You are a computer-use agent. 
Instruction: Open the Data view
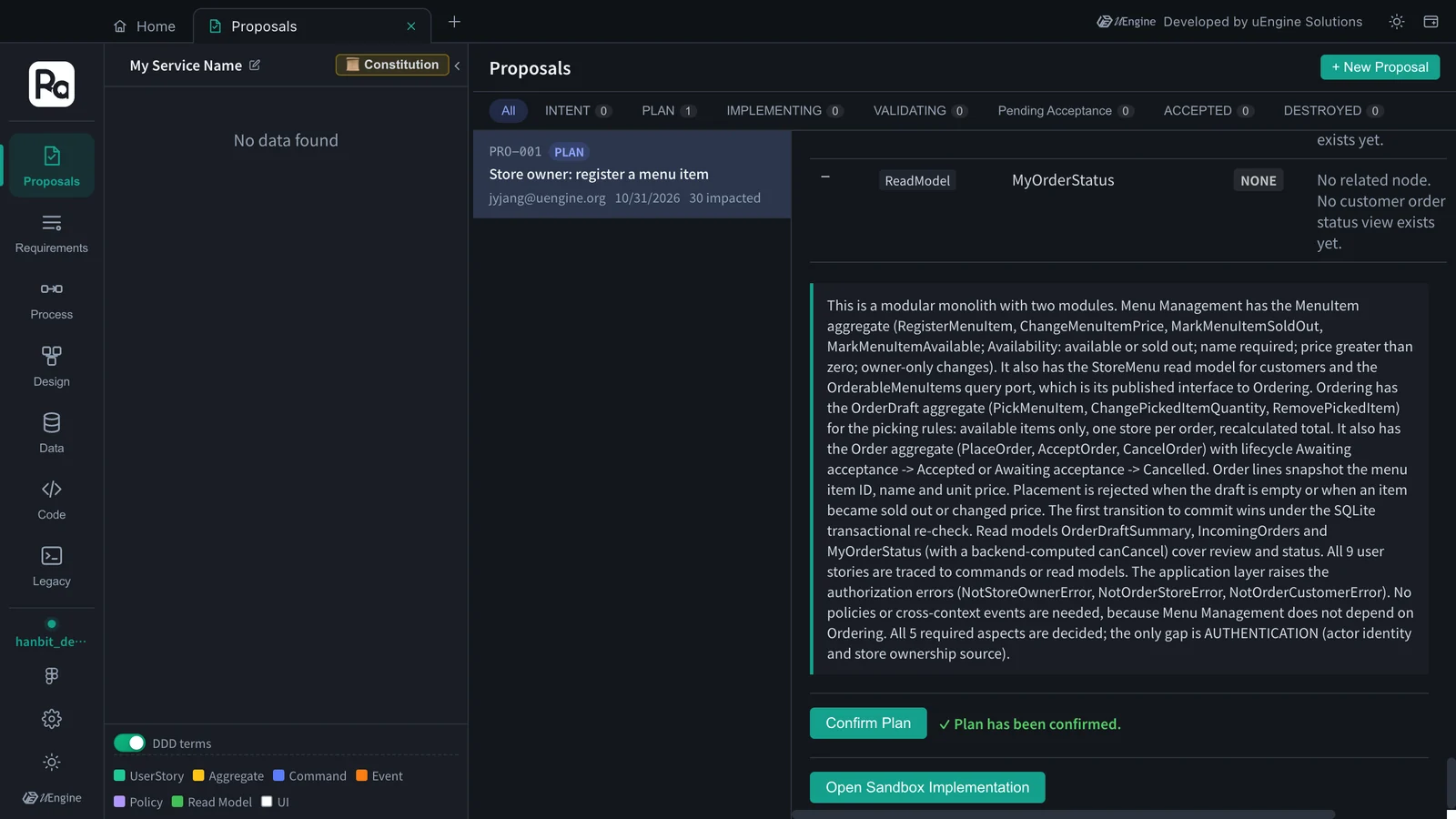52,432
